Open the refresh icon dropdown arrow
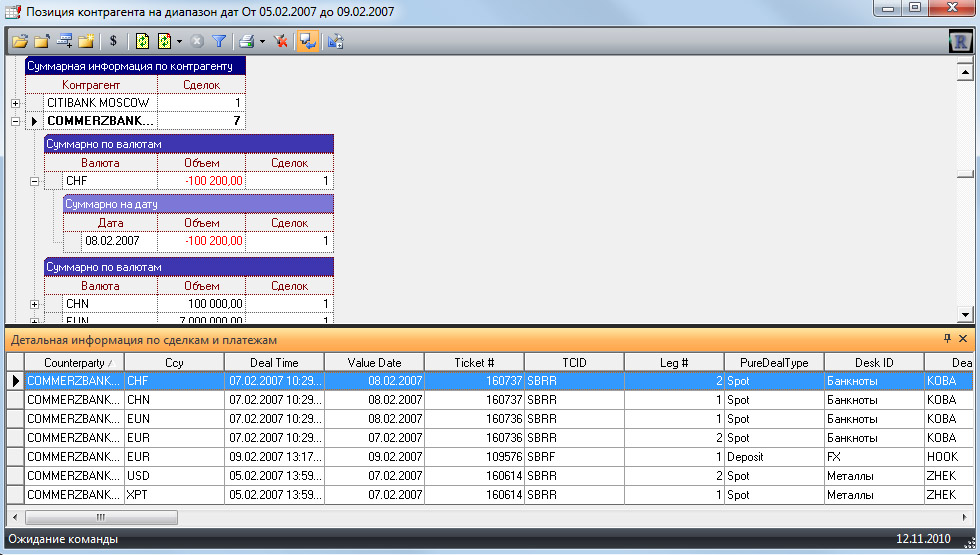The height and width of the screenshot is (555, 980). point(179,42)
